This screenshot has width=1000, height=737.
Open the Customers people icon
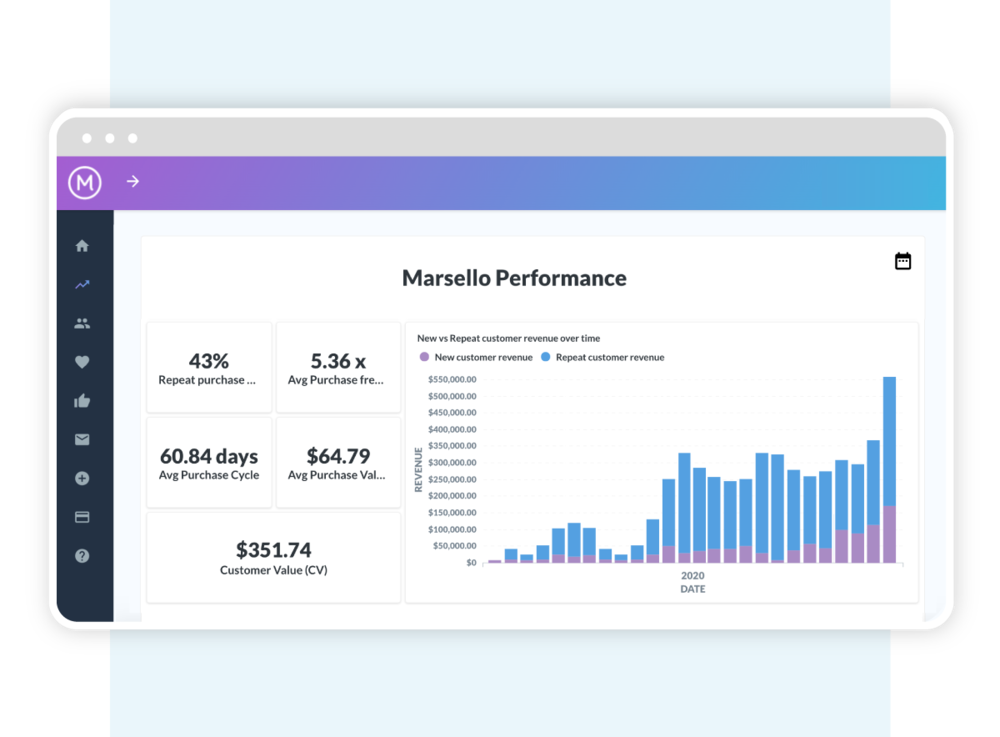click(82, 323)
